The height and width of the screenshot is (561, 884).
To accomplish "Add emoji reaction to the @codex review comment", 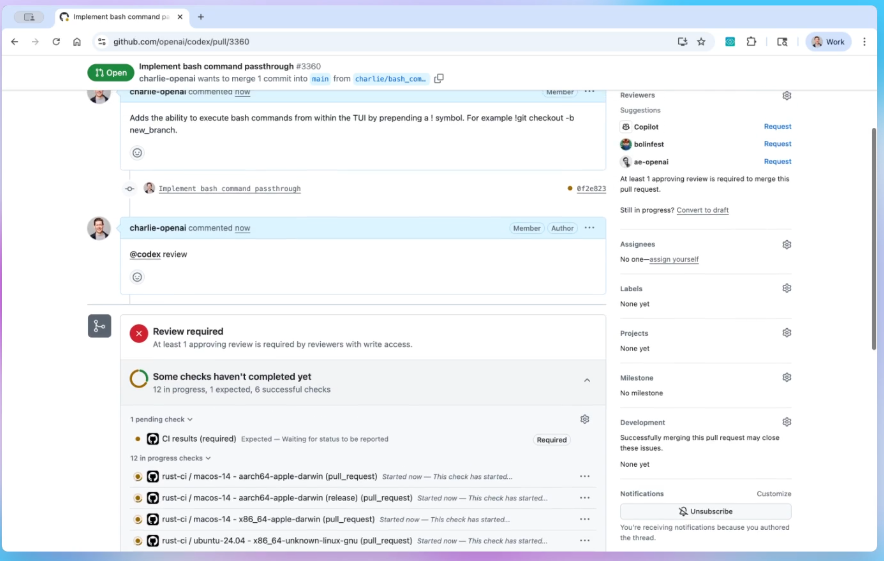I will coord(137,277).
